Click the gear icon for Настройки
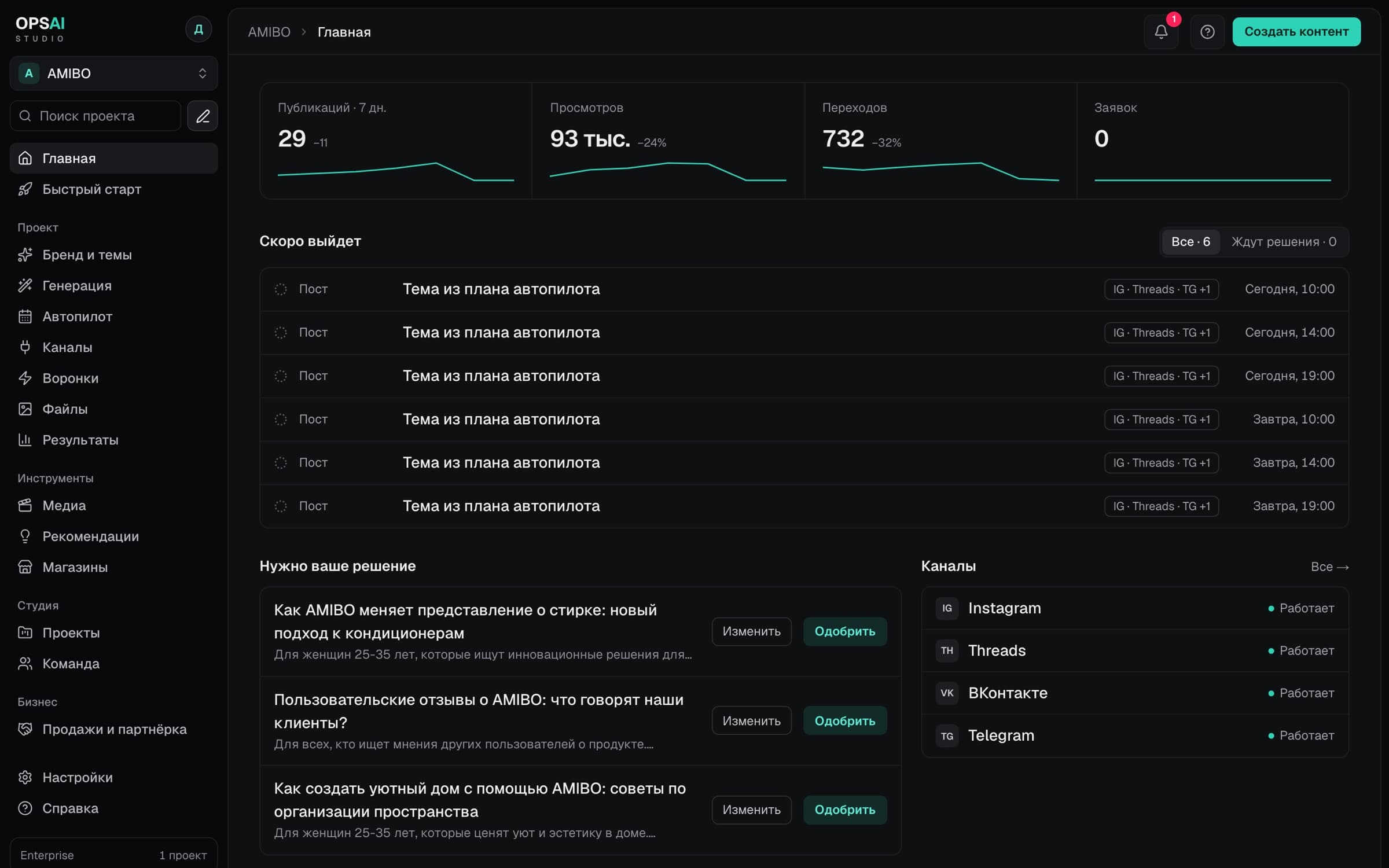Screen dimensions: 1389x868 (x=25, y=777)
